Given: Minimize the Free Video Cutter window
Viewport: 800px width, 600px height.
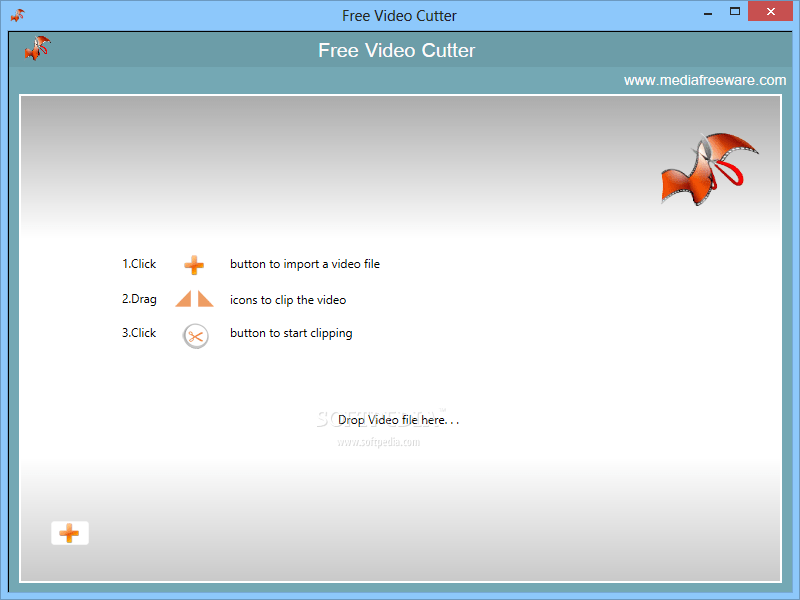Looking at the screenshot, I should tap(707, 12).
